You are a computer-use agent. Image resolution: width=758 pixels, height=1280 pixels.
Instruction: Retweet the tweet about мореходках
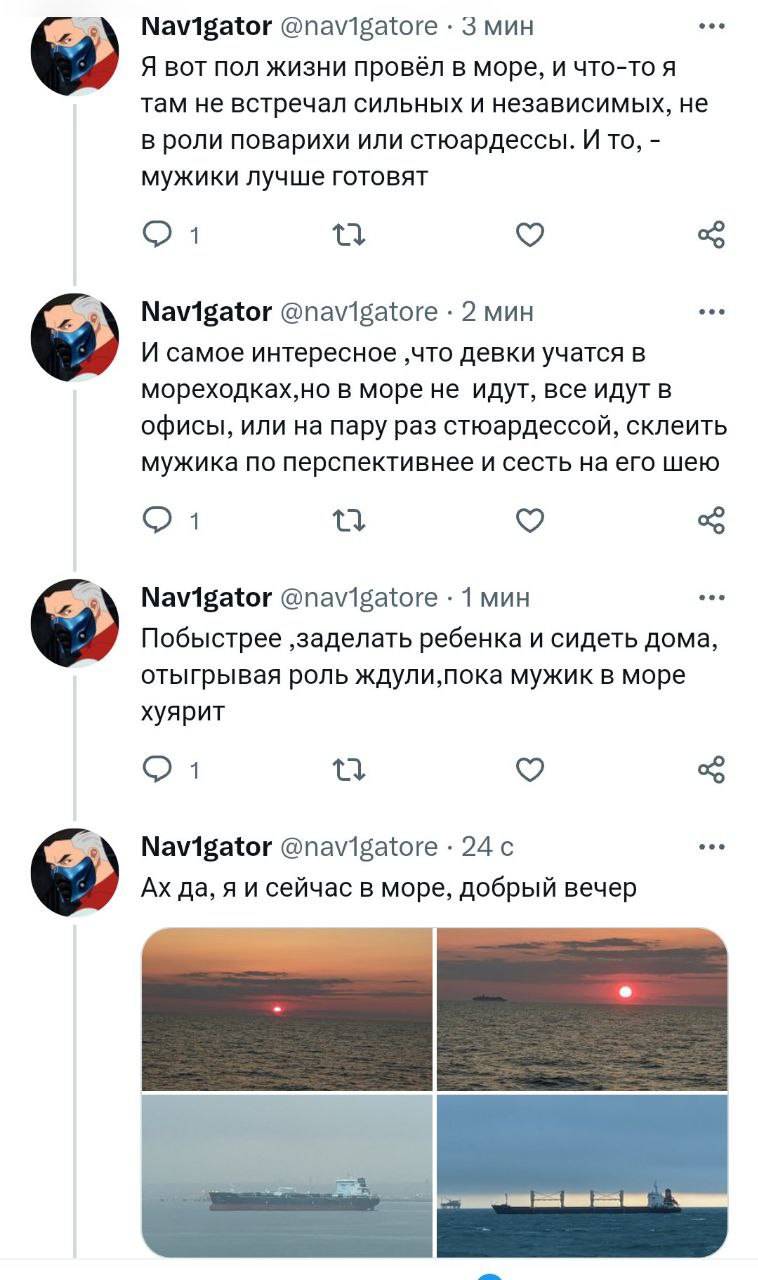click(347, 520)
